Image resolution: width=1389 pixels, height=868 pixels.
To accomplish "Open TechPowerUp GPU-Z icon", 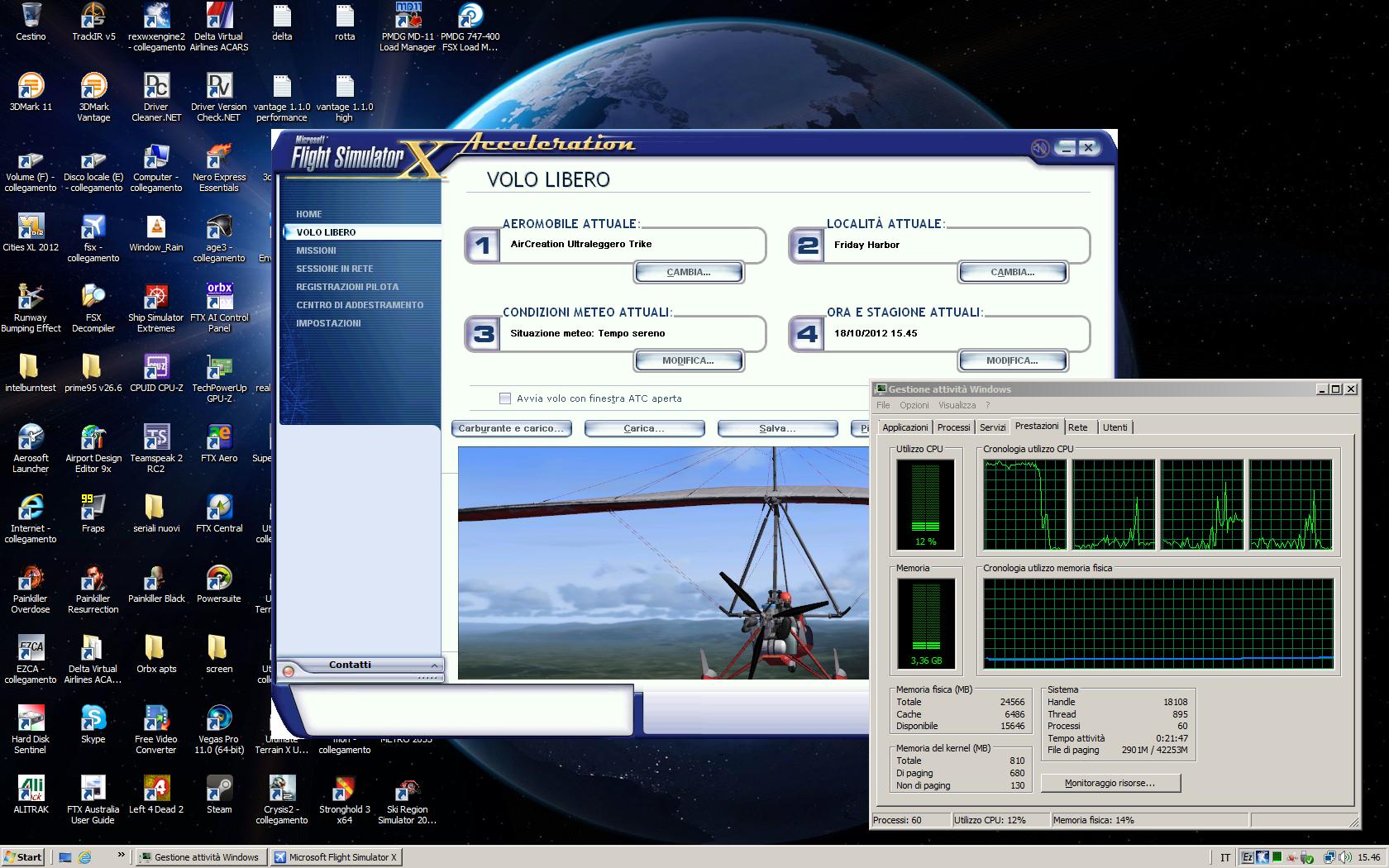I will tap(219, 378).
